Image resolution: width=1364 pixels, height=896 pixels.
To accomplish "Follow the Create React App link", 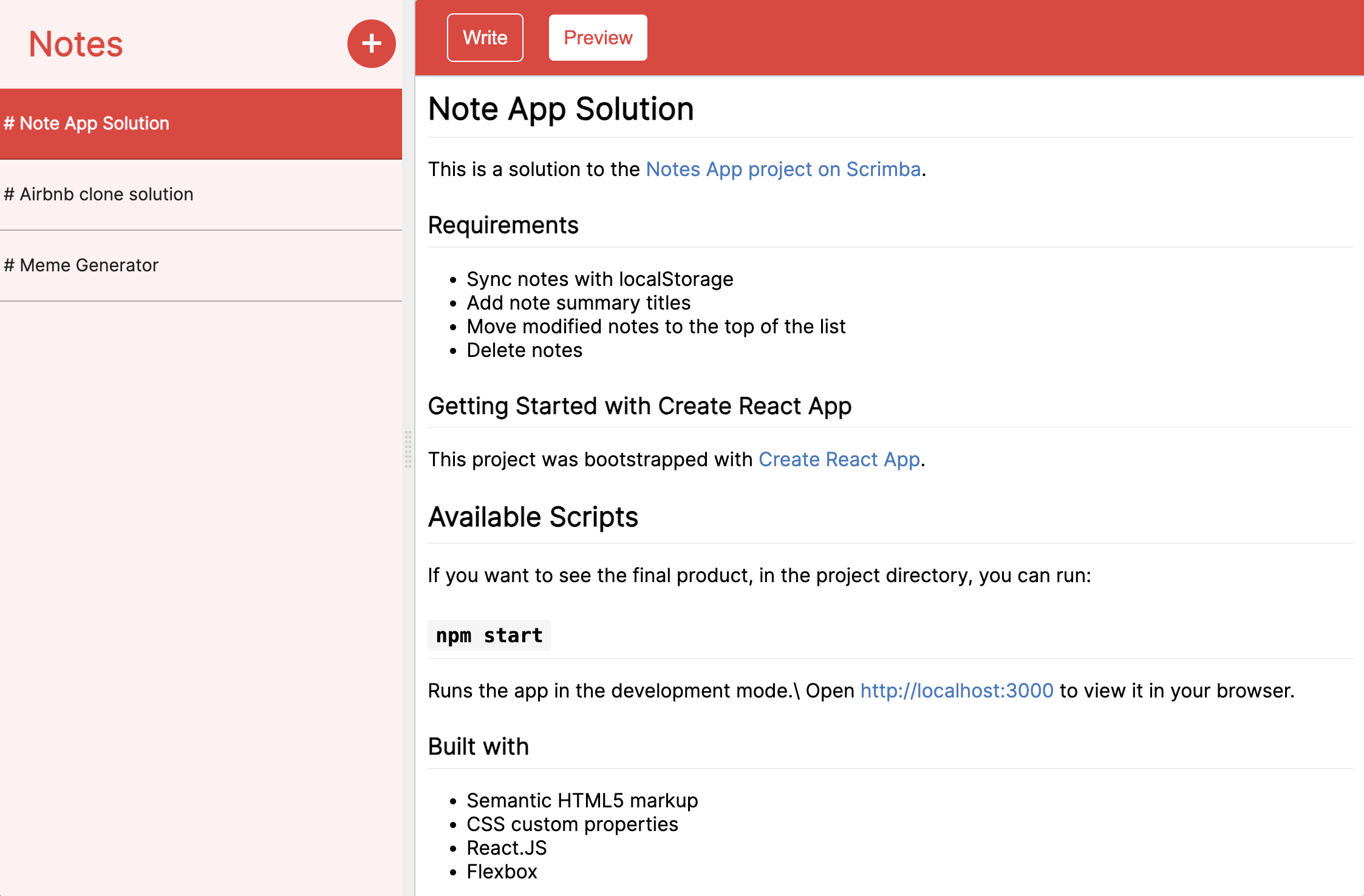I will (x=839, y=460).
